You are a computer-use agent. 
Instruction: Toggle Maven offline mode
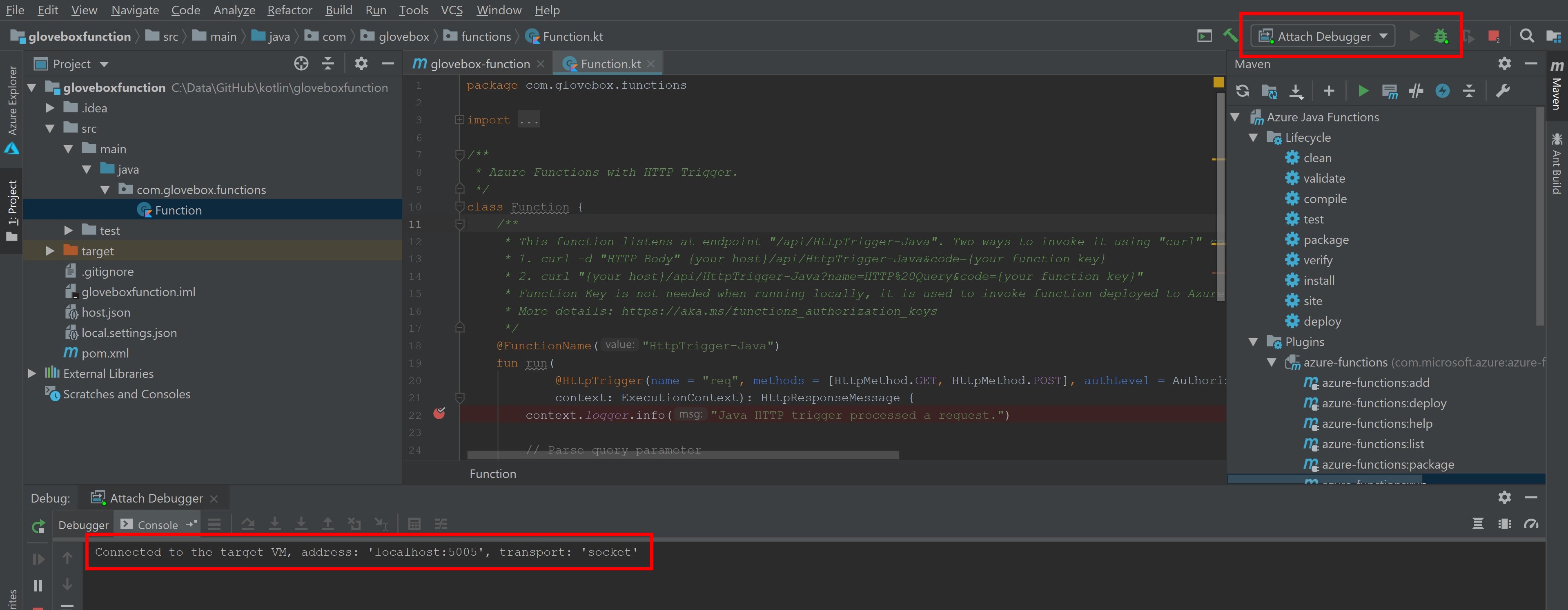coord(1416,92)
